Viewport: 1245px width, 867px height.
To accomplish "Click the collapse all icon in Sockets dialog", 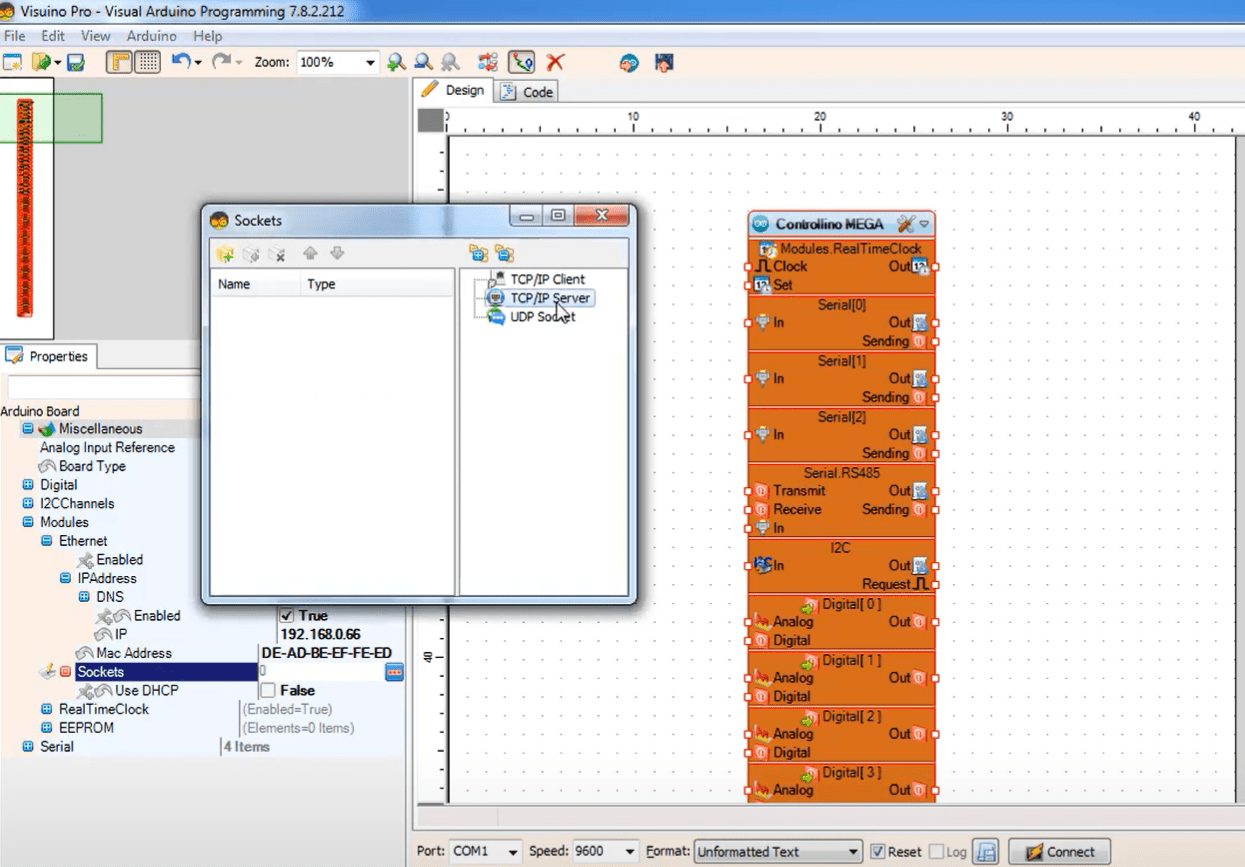I will [505, 254].
